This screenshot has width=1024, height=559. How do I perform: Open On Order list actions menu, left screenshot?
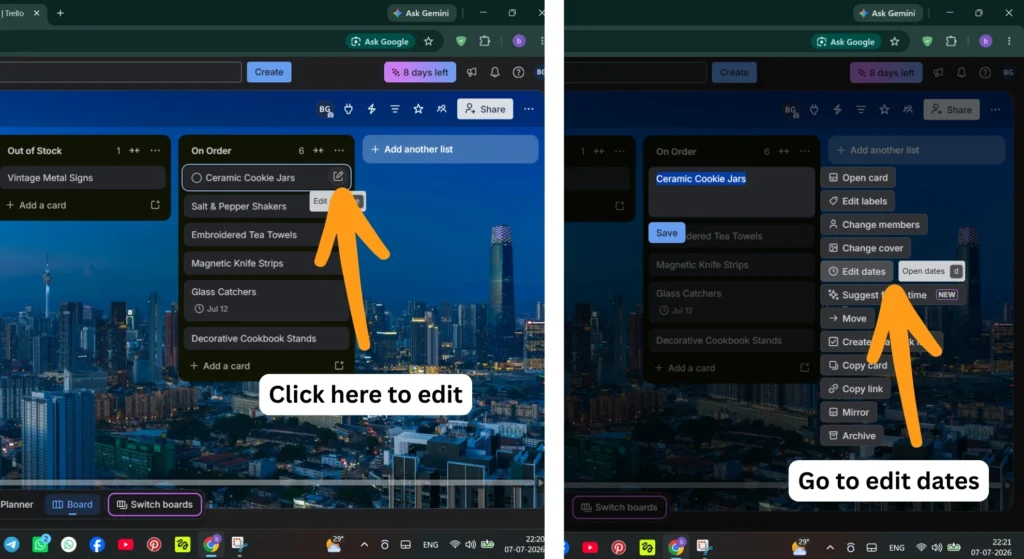click(339, 150)
